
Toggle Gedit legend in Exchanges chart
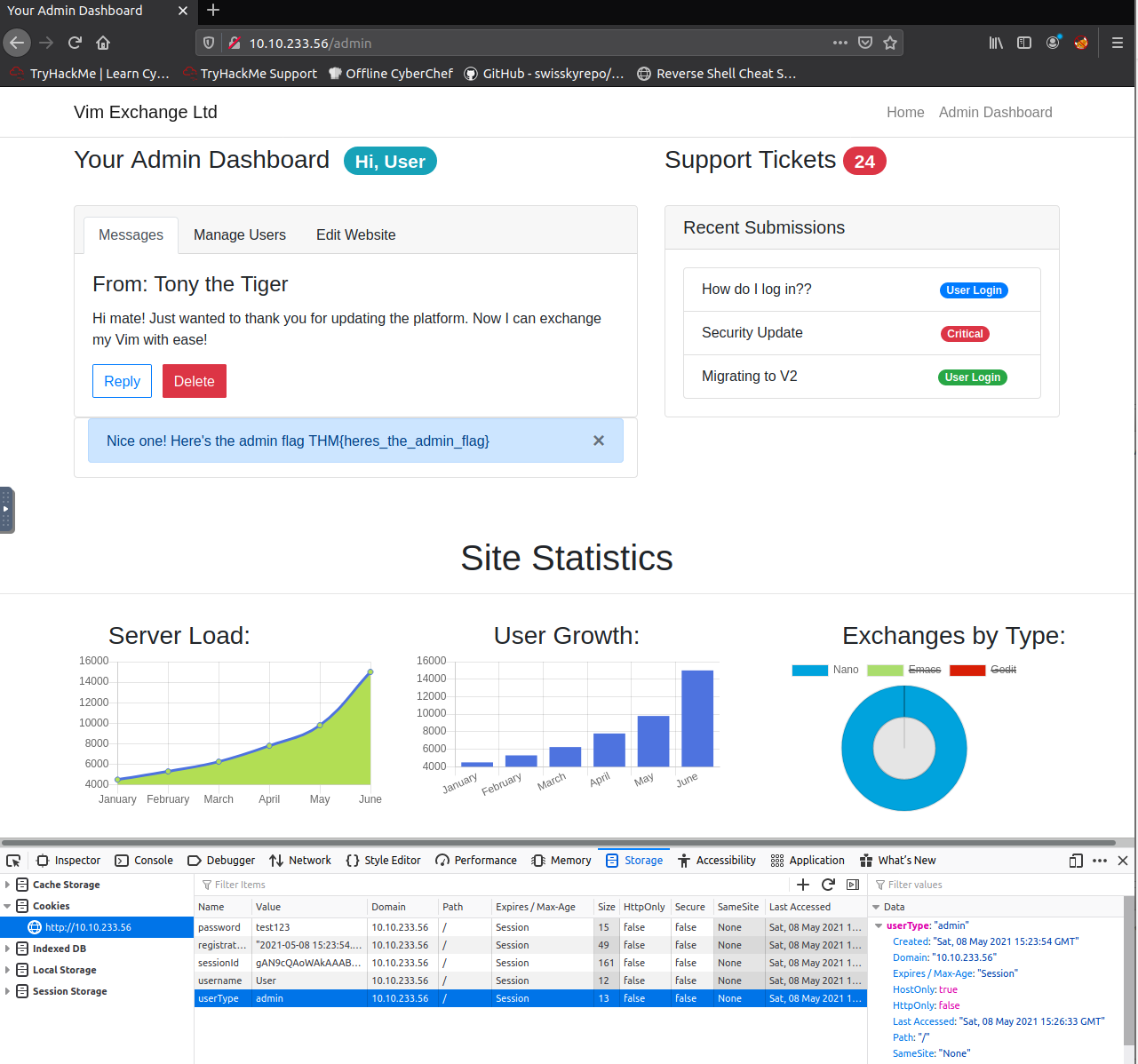(x=983, y=670)
